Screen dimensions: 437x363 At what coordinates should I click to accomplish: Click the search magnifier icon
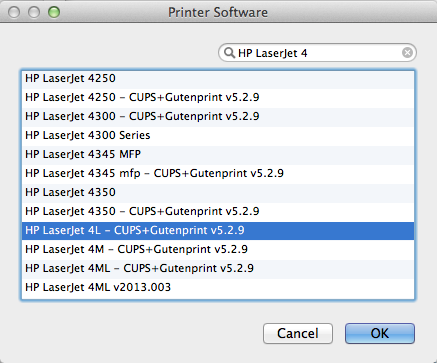pyautogui.click(x=229, y=53)
